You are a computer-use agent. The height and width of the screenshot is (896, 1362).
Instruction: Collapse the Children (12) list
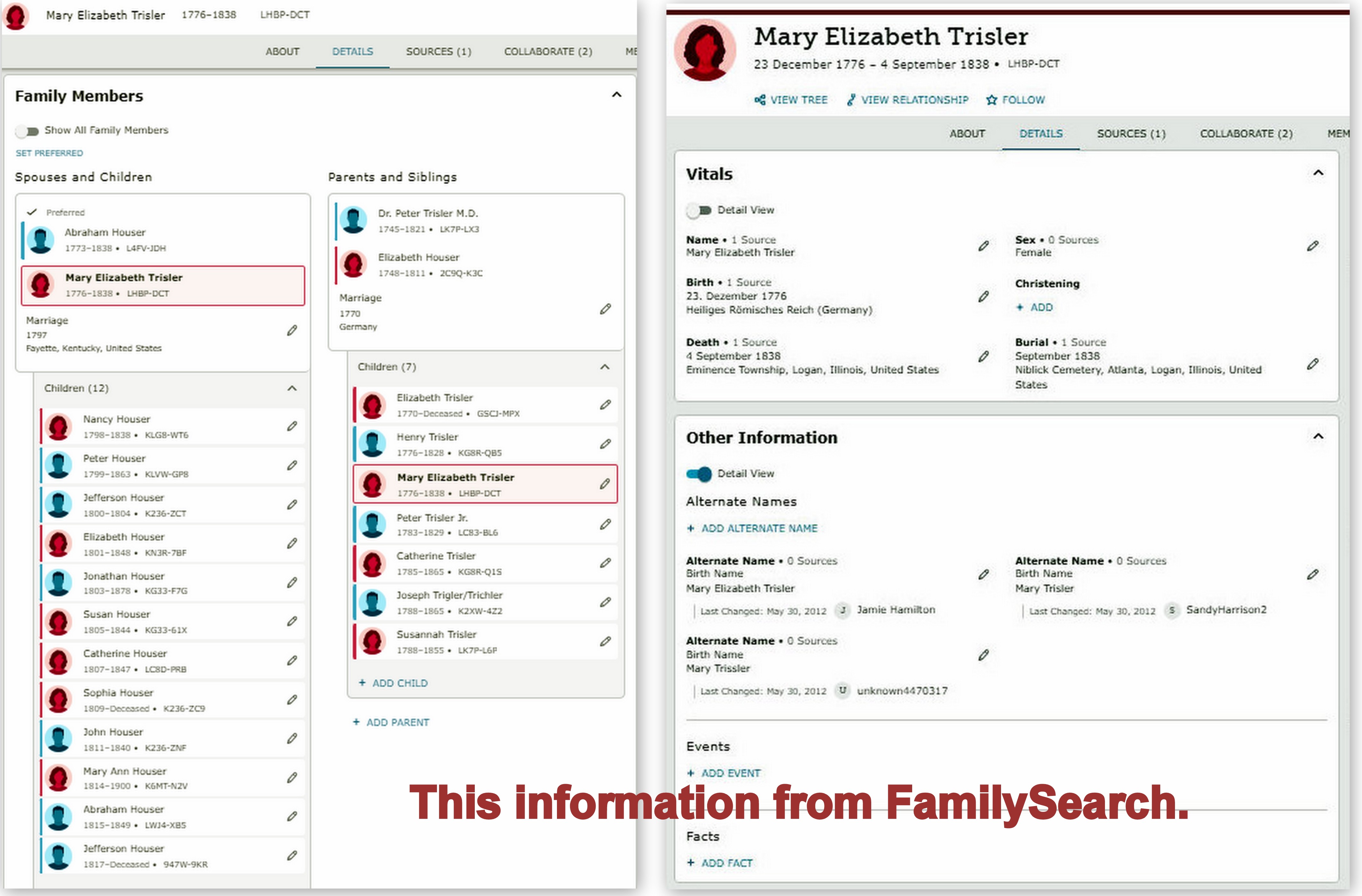[292, 388]
